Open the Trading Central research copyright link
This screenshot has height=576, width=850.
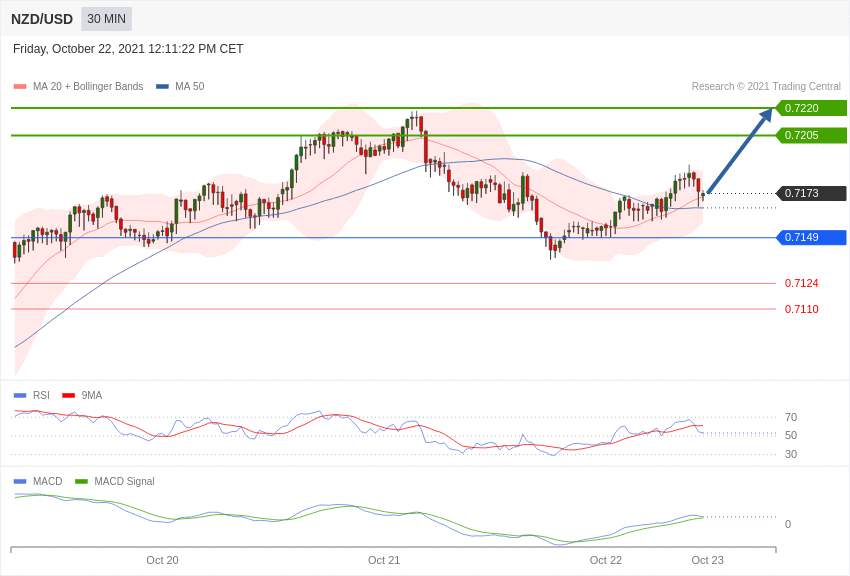766,87
